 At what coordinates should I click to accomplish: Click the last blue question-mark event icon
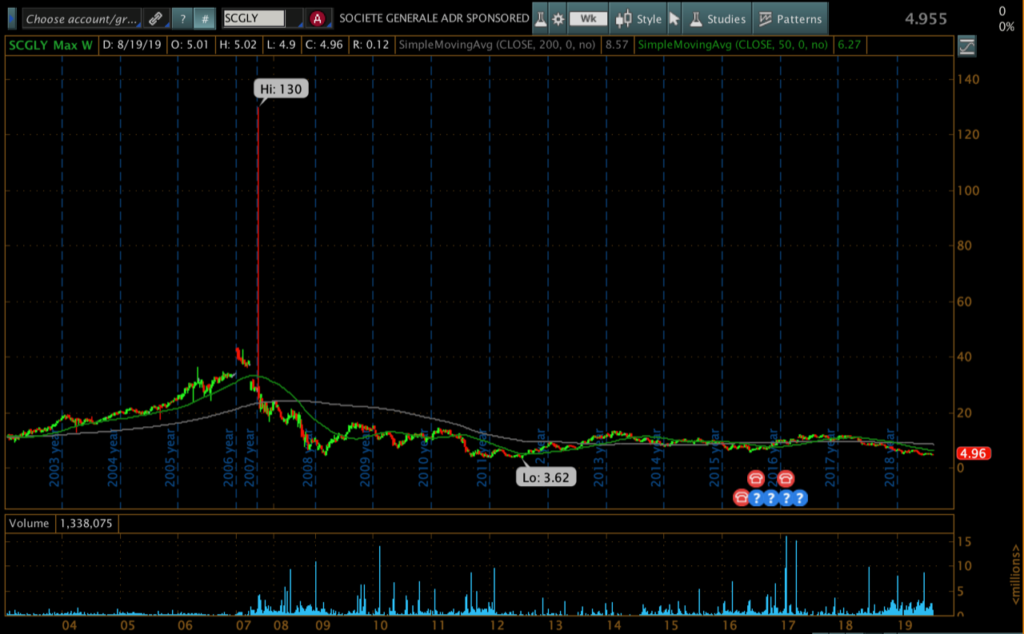[800, 498]
